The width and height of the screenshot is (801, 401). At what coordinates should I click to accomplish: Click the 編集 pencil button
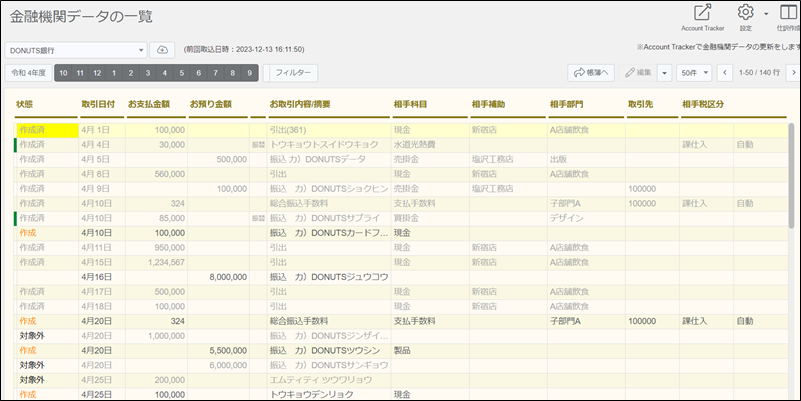[638, 73]
